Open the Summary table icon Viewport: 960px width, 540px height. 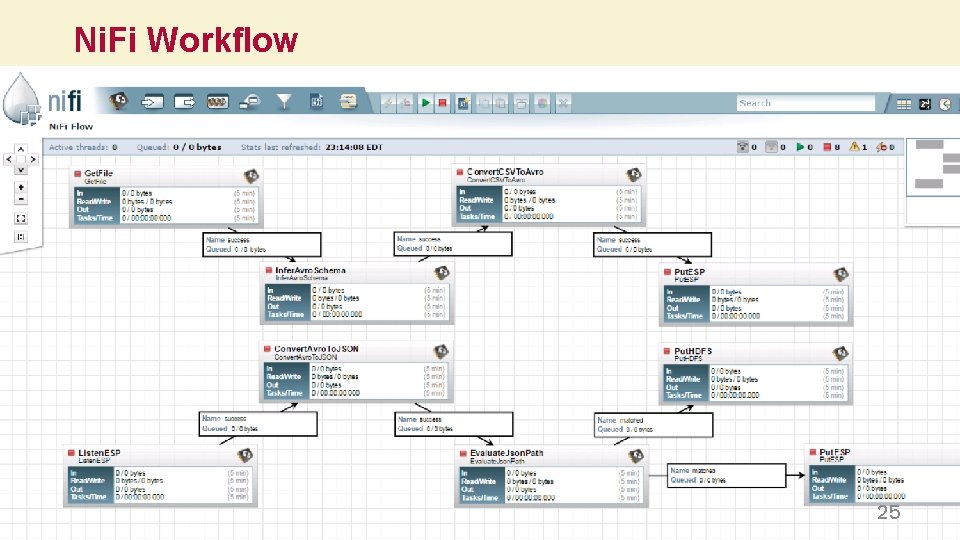pyautogui.click(x=904, y=104)
